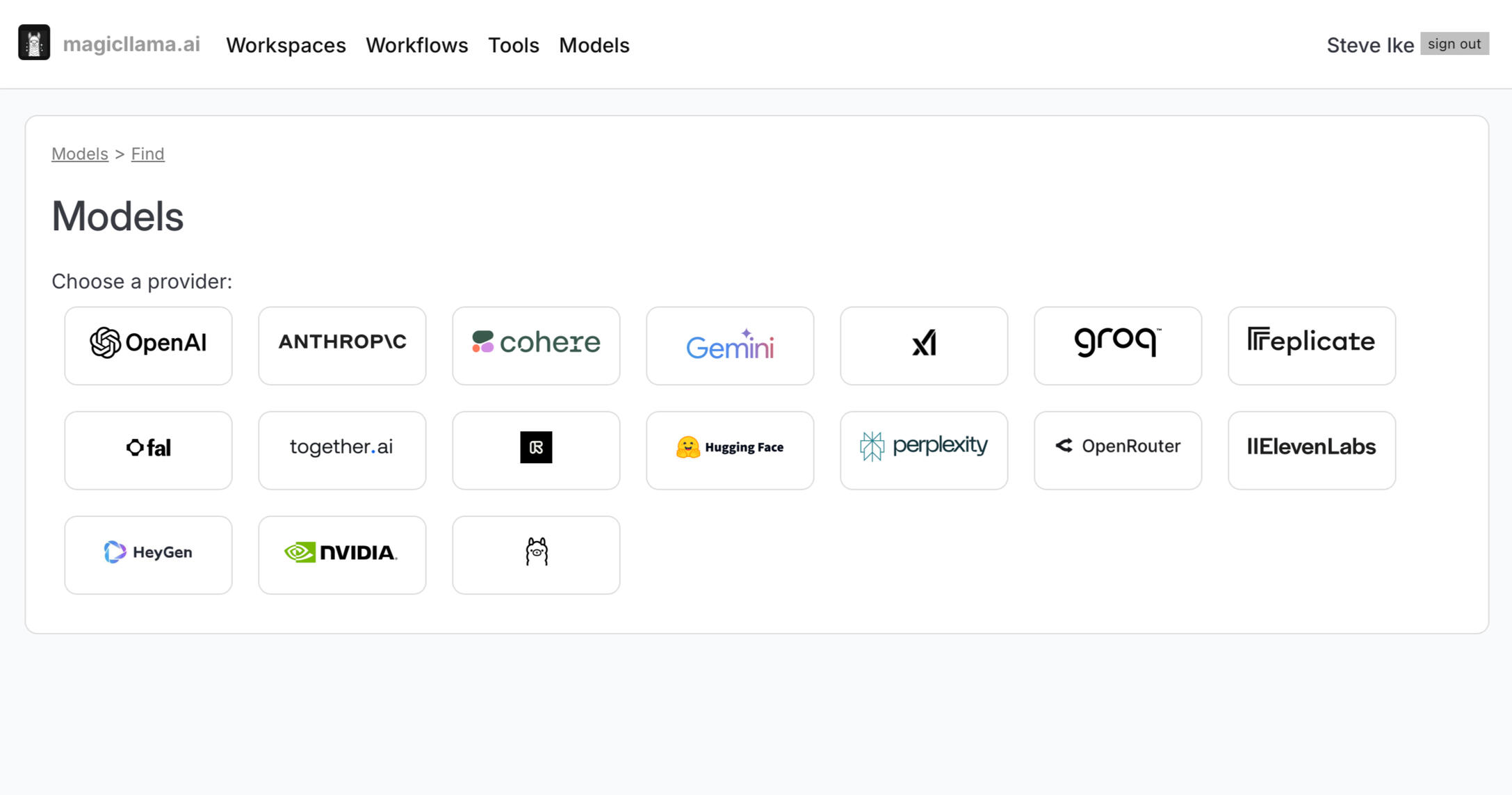Open the ElevenLabs provider card
The height and width of the screenshot is (795, 1512).
point(1312,450)
